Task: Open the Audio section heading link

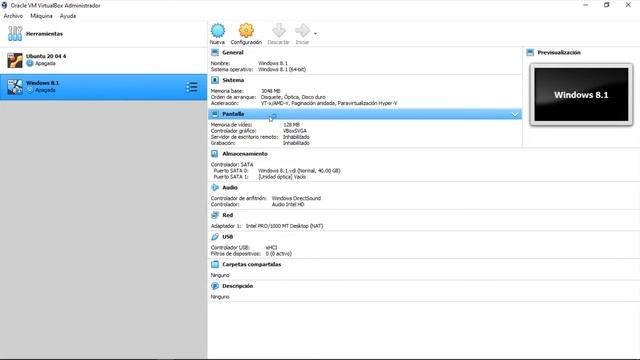Action: pyautogui.click(x=230, y=187)
